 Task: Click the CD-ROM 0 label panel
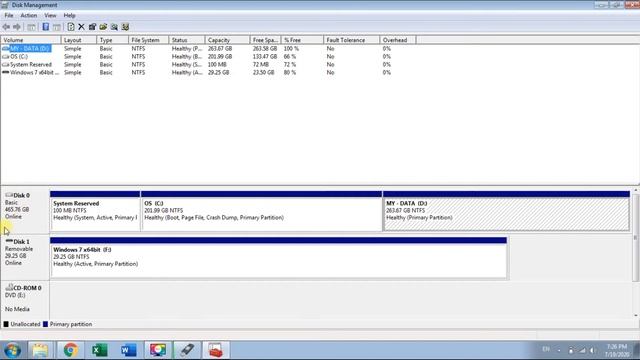pos(25,299)
